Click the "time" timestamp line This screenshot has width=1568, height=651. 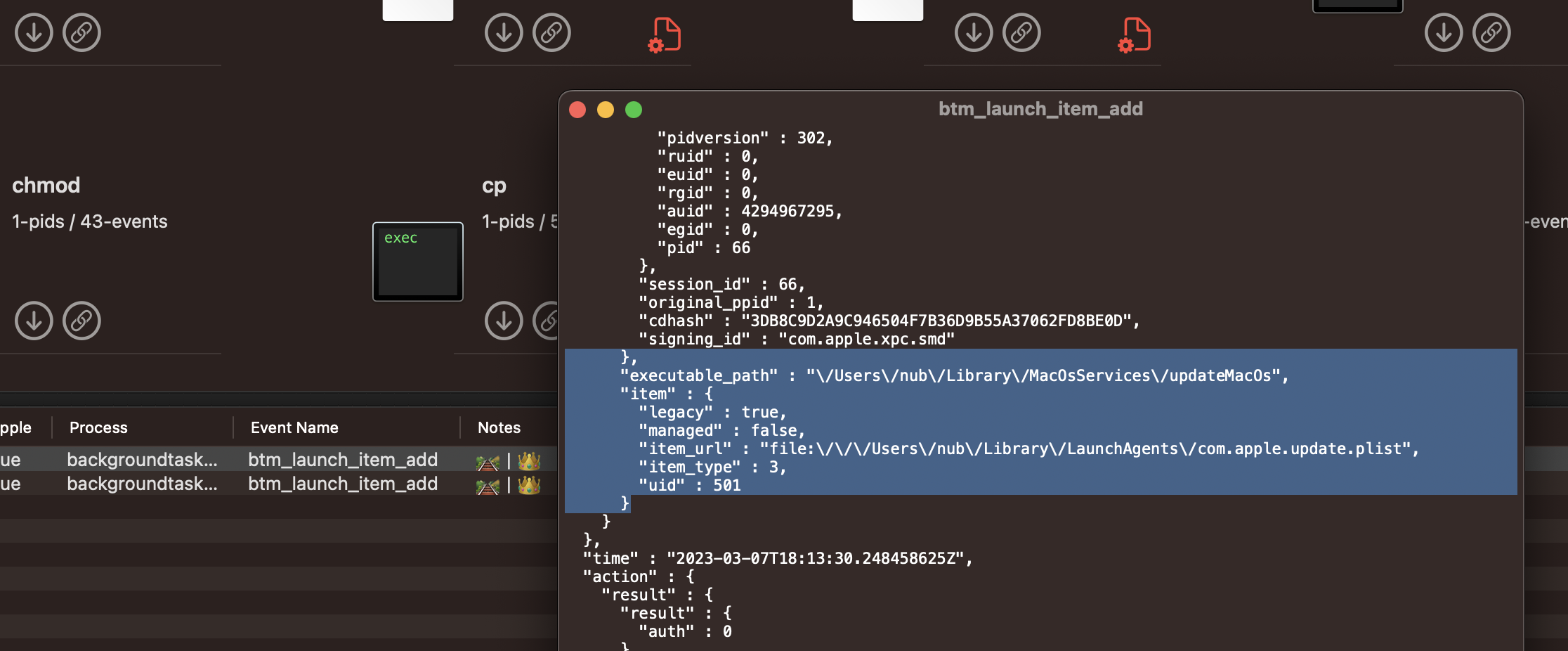click(778, 558)
